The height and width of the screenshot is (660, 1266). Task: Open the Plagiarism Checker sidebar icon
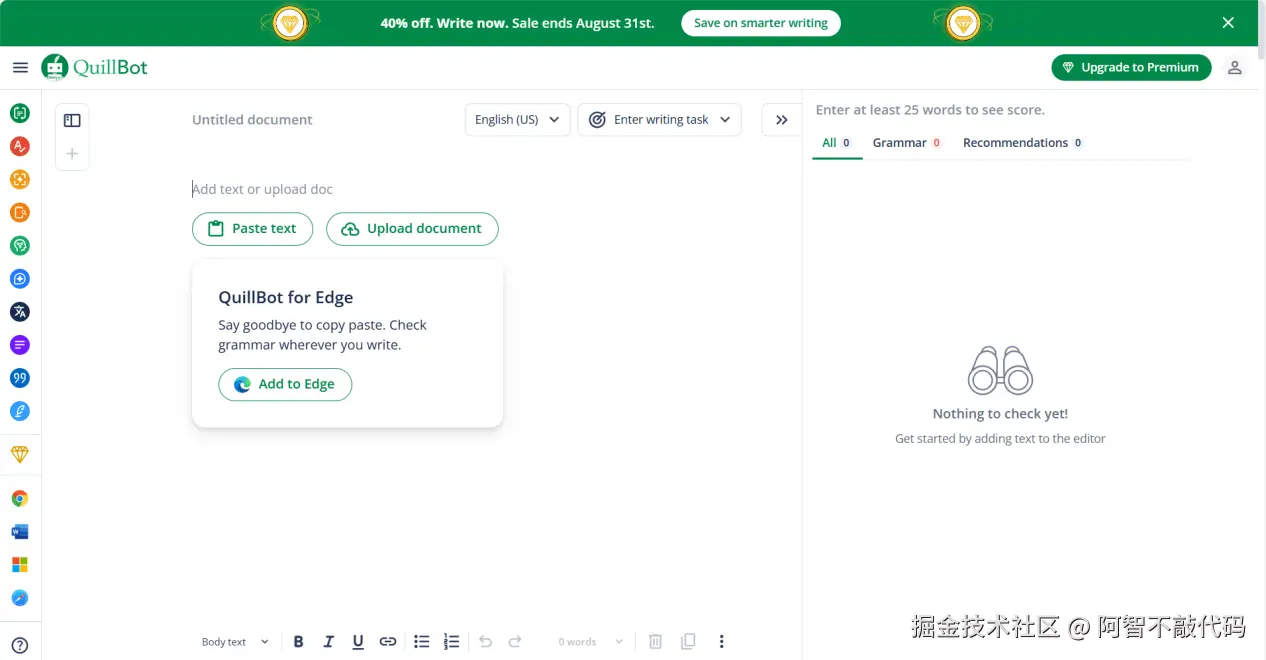pyautogui.click(x=20, y=212)
